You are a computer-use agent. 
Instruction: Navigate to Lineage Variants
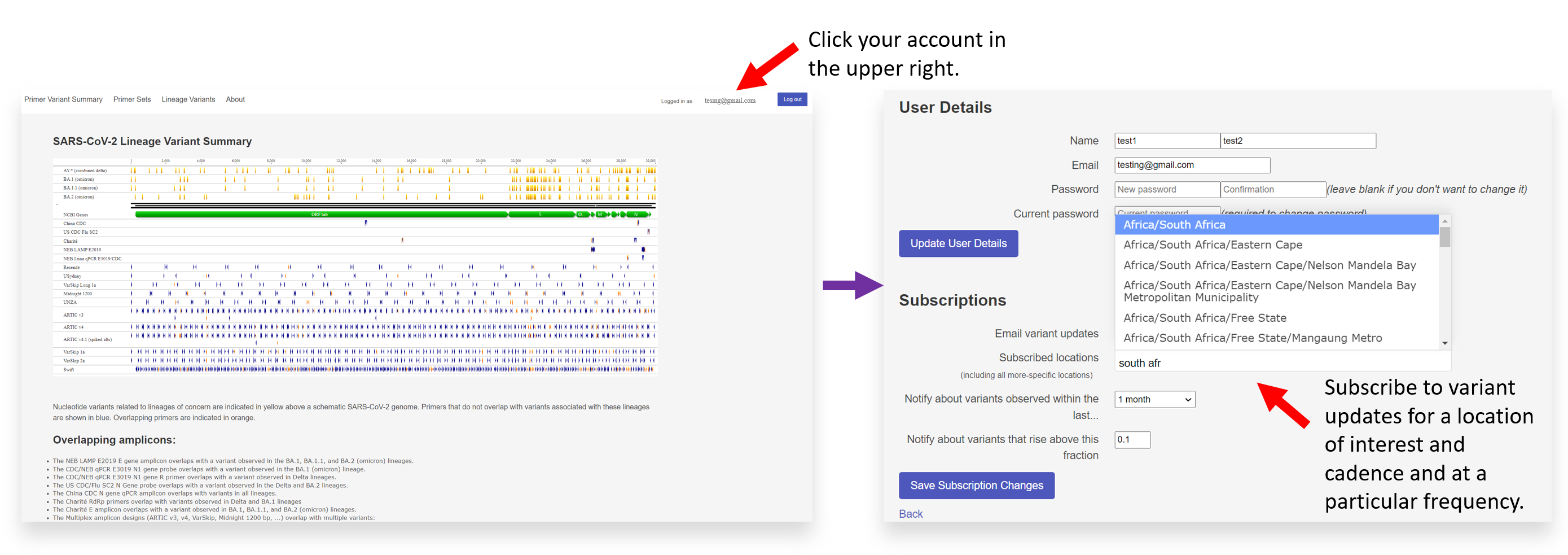point(188,99)
